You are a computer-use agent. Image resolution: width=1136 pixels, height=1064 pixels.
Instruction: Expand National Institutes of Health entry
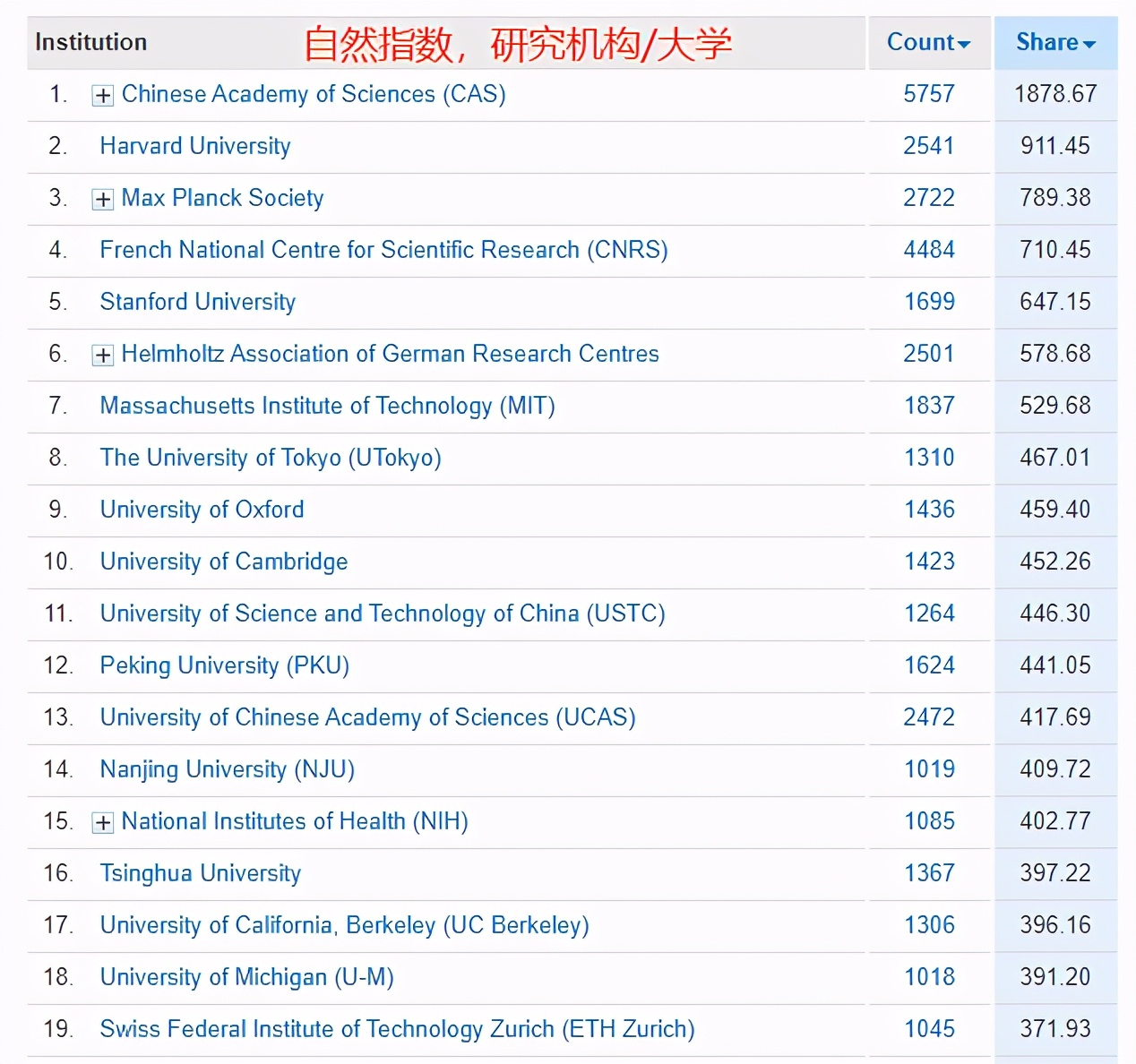(102, 822)
